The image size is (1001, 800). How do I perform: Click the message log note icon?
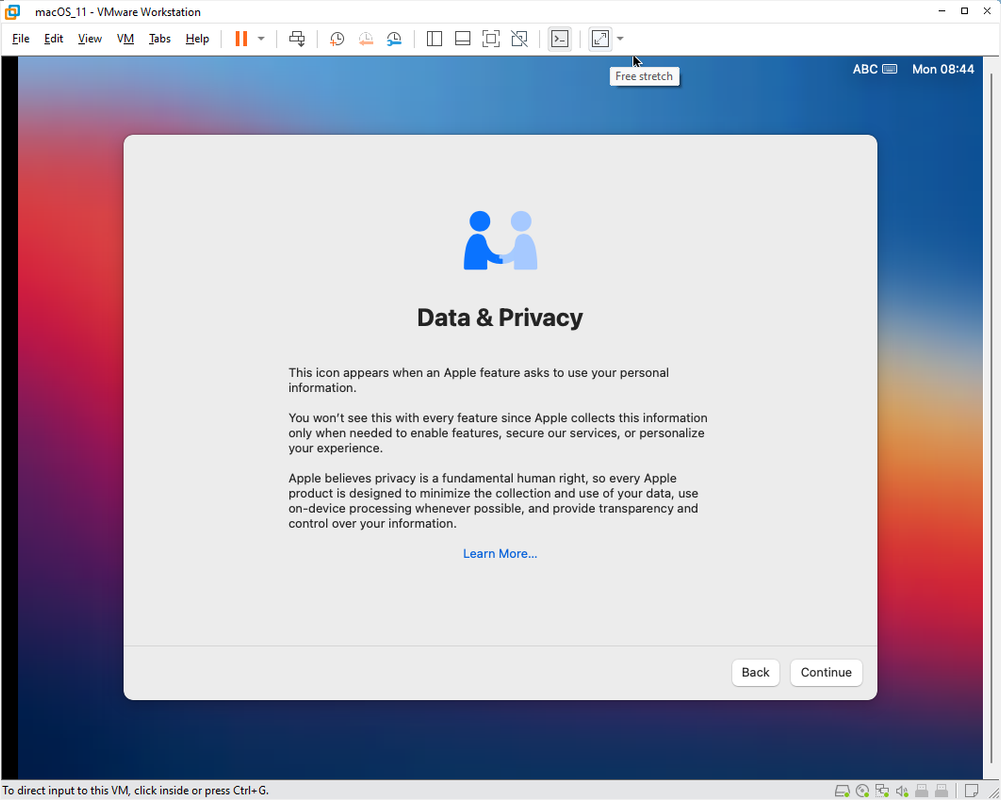[x=971, y=791]
